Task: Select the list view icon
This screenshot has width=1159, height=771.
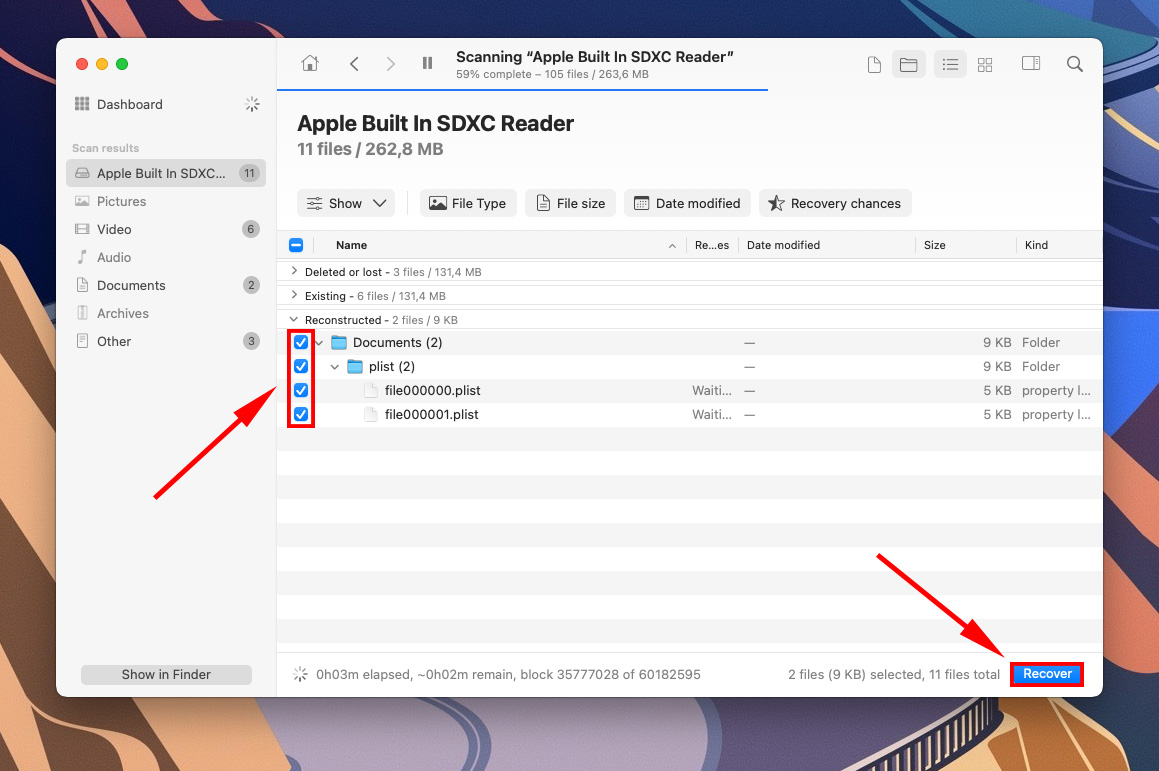Action: coord(949,63)
